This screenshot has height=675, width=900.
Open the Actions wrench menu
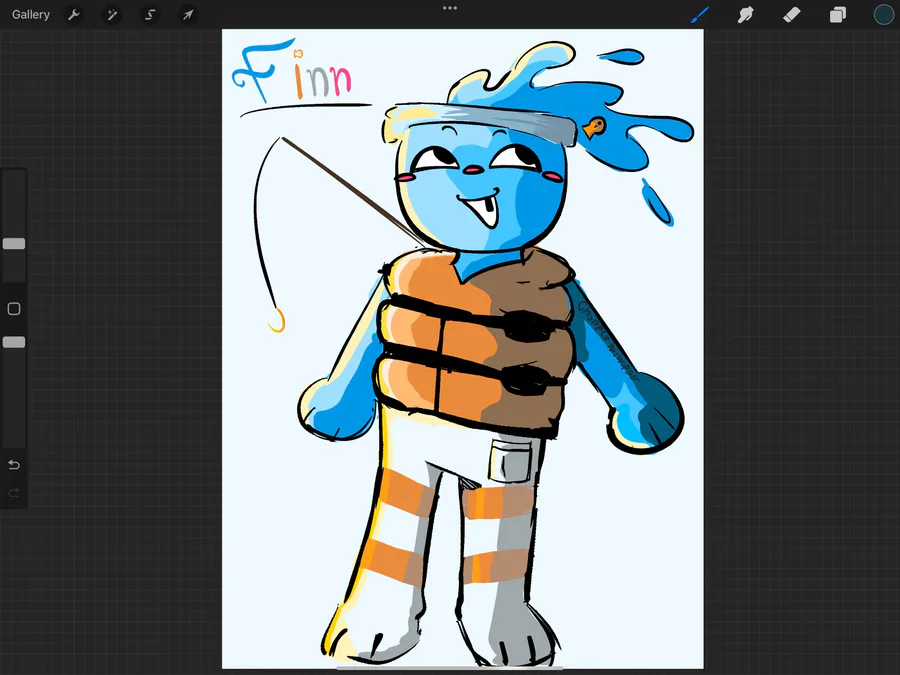[73, 14]
